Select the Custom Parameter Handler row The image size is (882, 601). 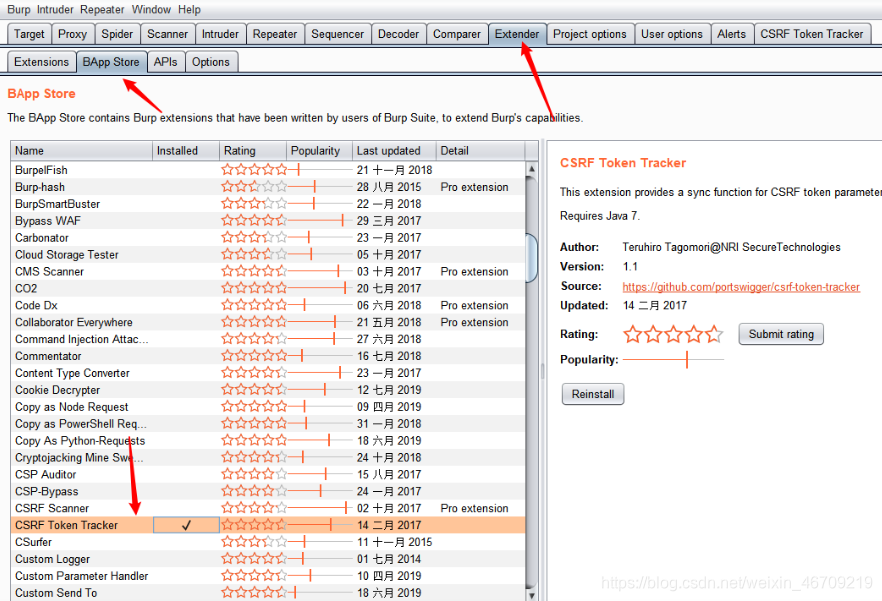coord(268,576)
